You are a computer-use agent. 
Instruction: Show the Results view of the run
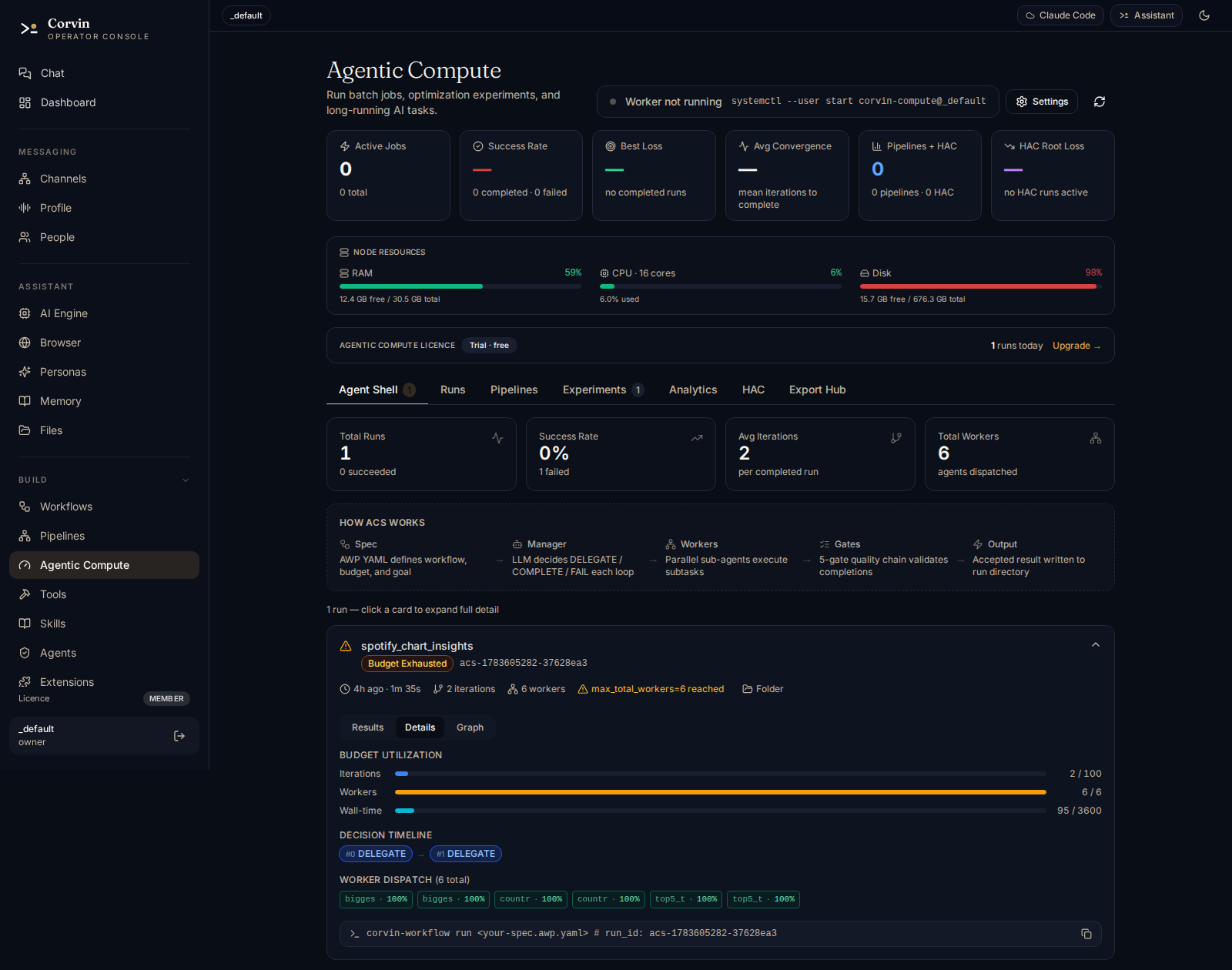(x=367, y=727)
